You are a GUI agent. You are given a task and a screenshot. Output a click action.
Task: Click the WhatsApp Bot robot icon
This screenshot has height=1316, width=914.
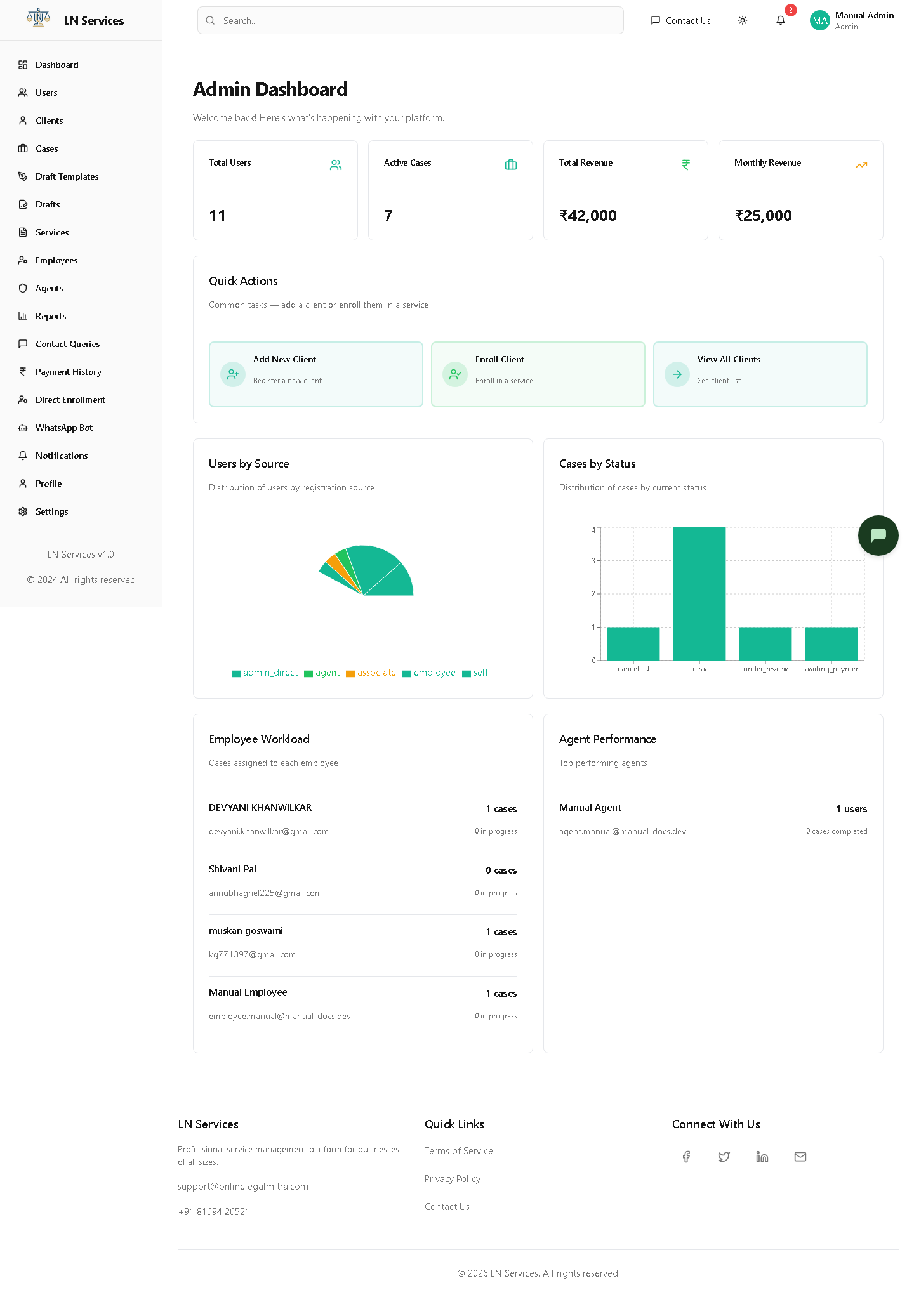click(23, 428)
